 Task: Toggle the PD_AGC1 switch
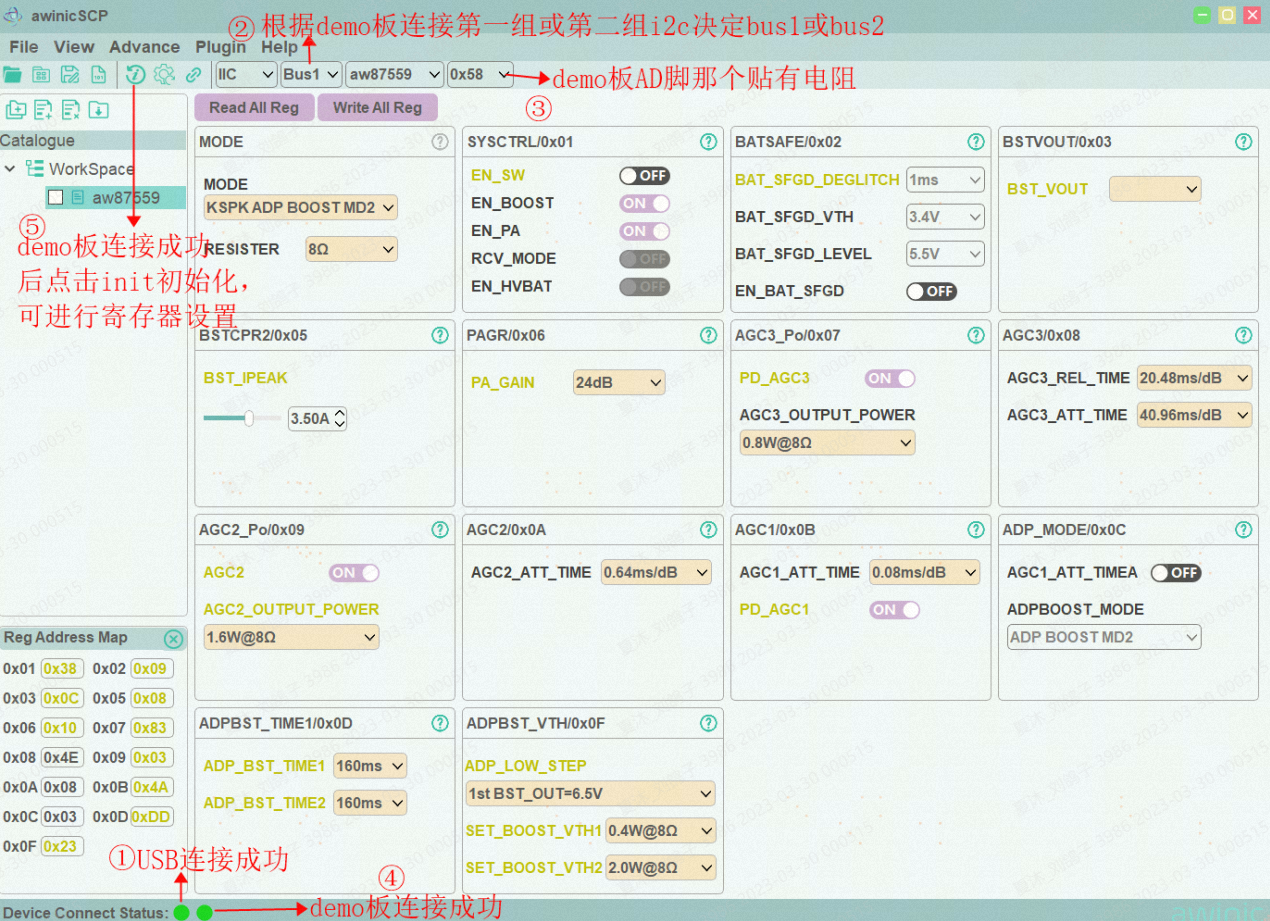tap(894, 610)
